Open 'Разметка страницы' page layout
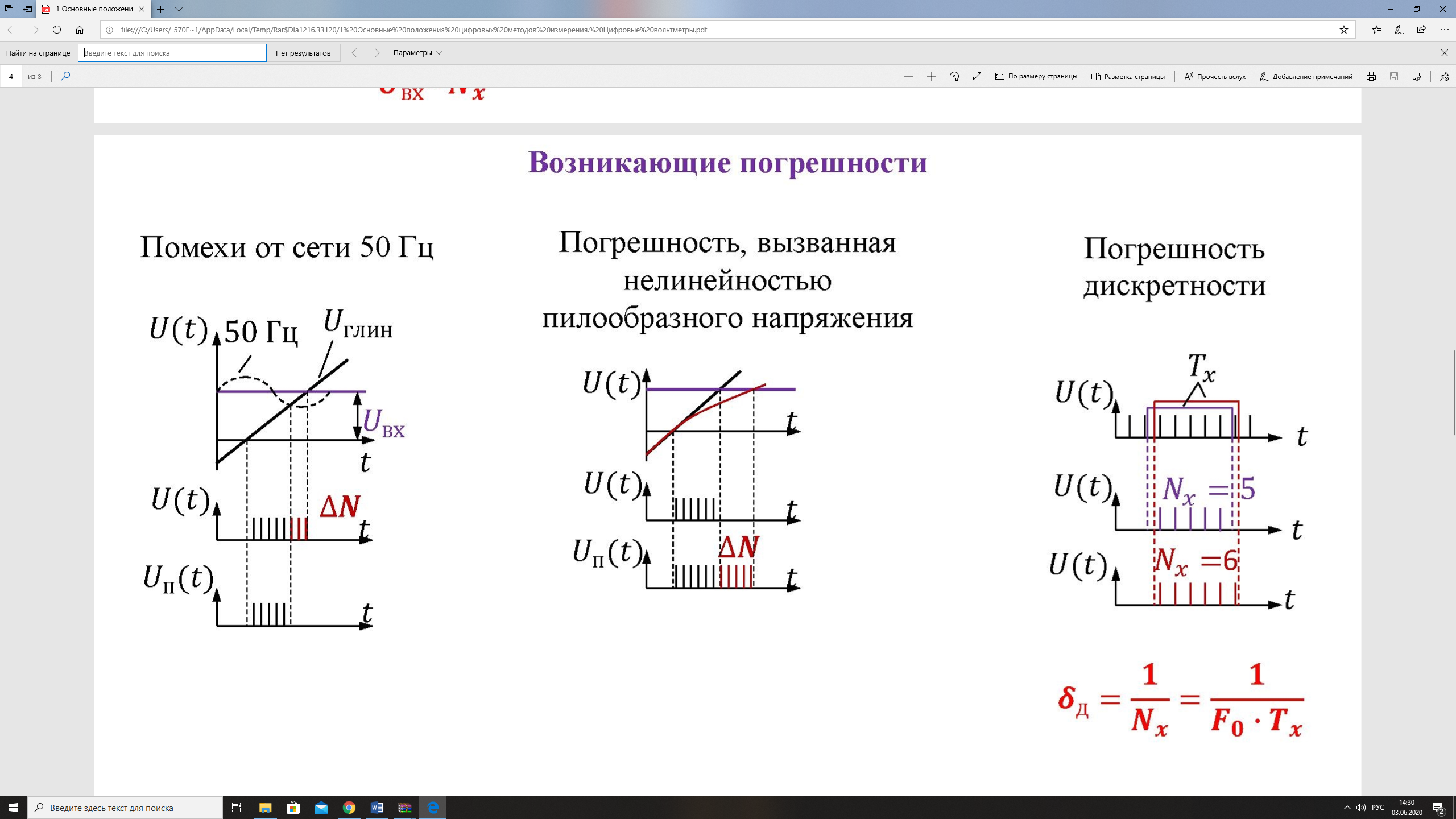This screenshot has width=1456, height=819. click(1128, 76)
